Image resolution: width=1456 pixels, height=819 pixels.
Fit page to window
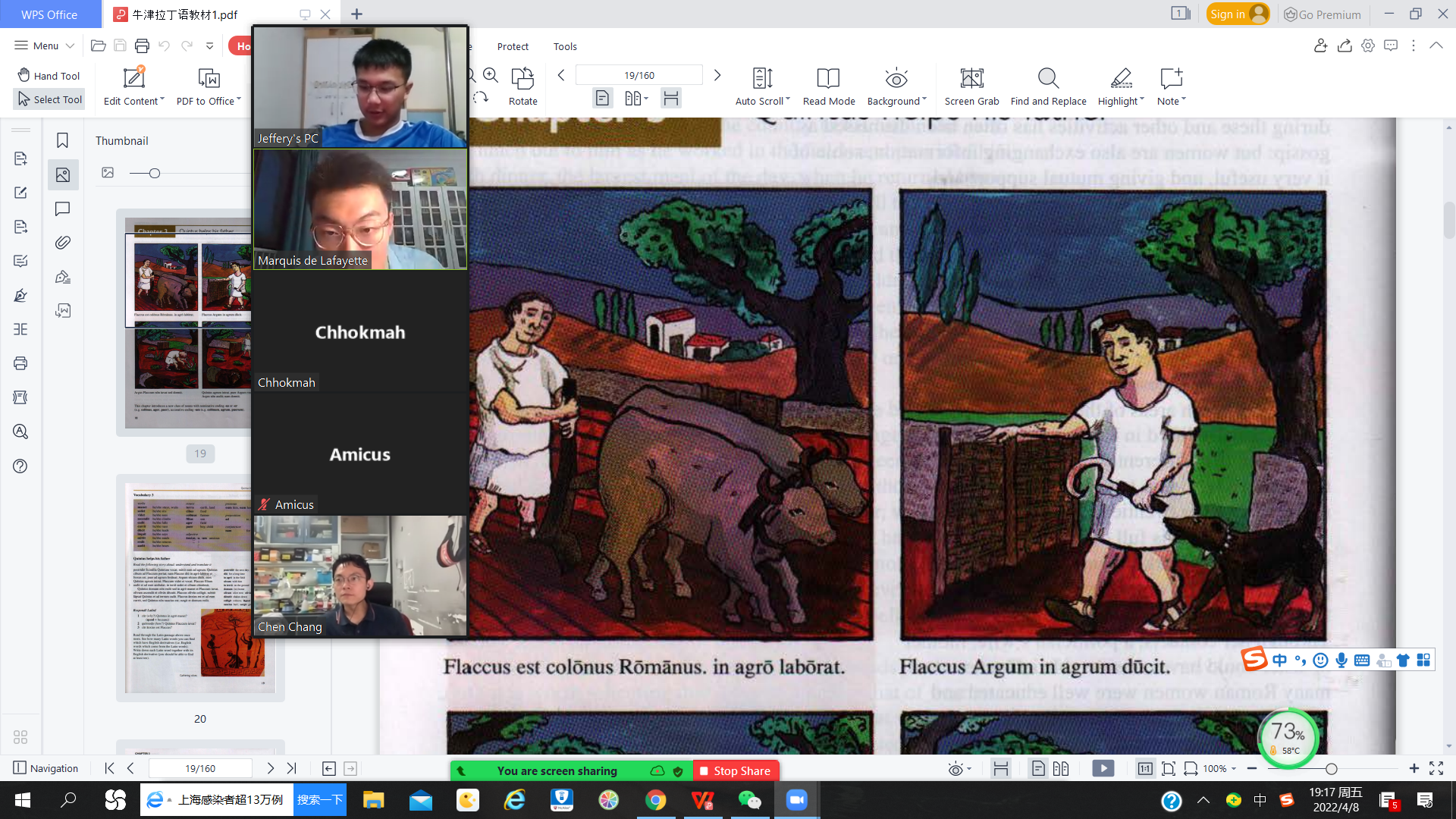pos(1169,768)
